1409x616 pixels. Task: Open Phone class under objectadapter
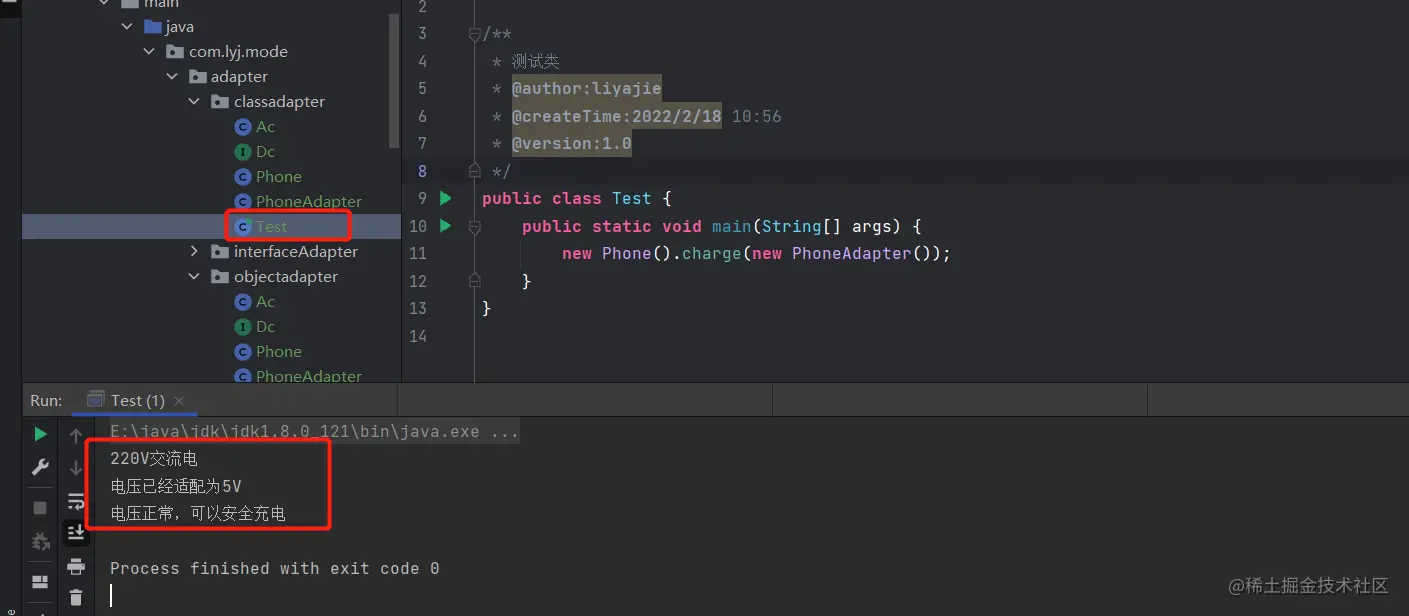(x=279, y=351)
